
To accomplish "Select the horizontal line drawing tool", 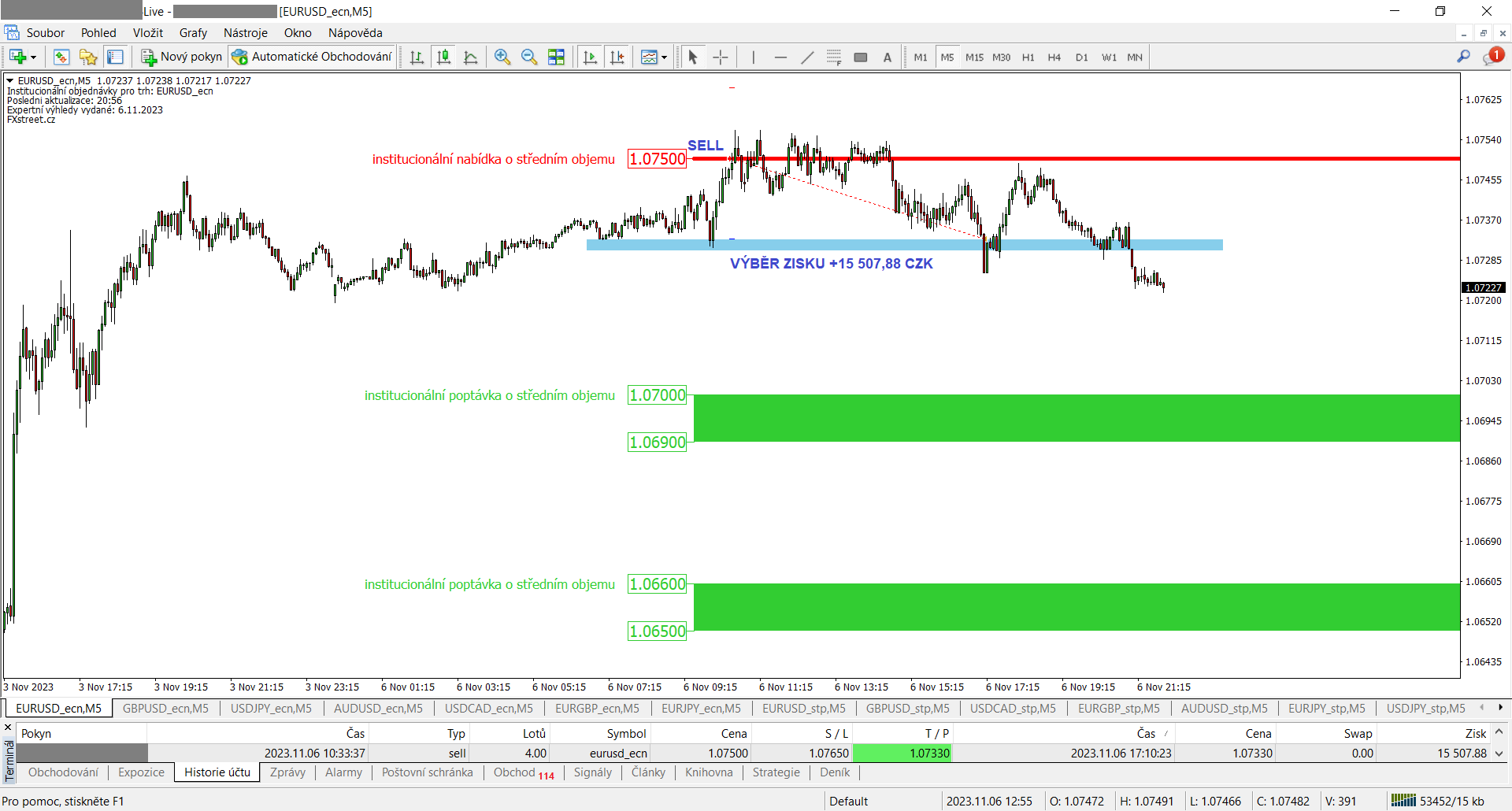I will (x=780, y=57).
